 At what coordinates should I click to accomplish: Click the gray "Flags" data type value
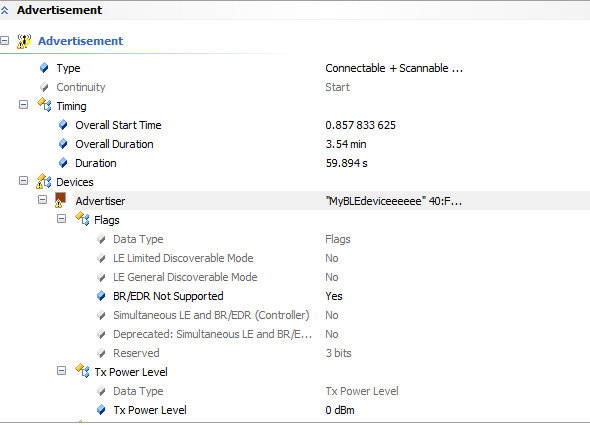tap(338, 239)
